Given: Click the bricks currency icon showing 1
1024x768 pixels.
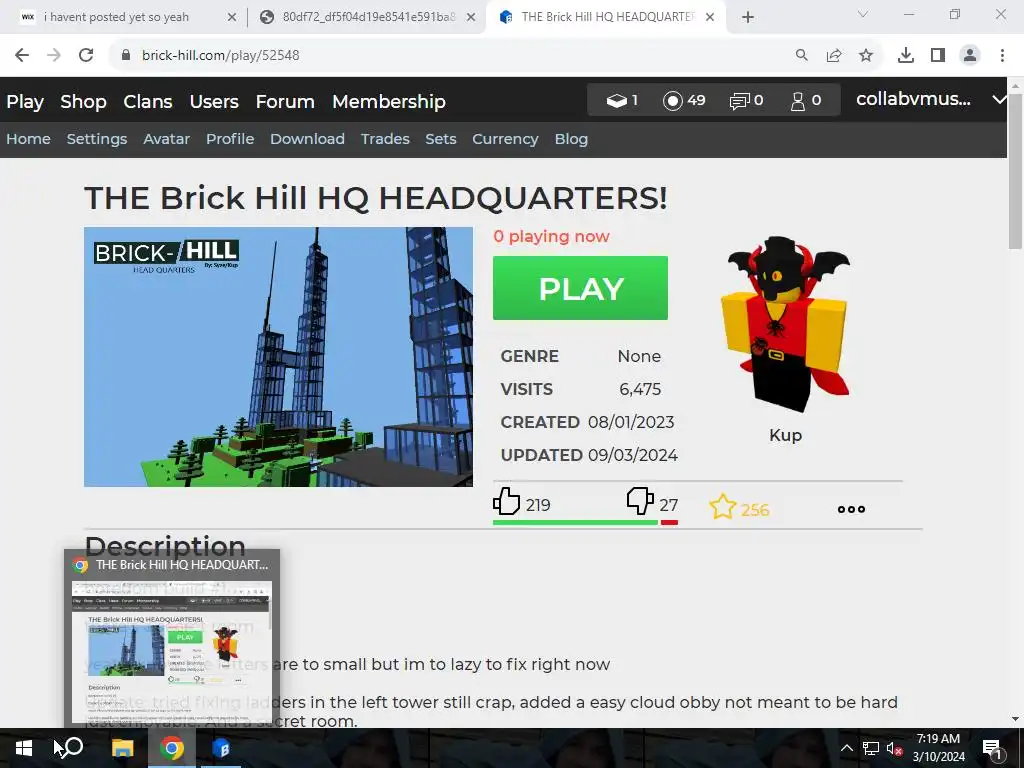Looking at the screenshot, I should point(616,101).
